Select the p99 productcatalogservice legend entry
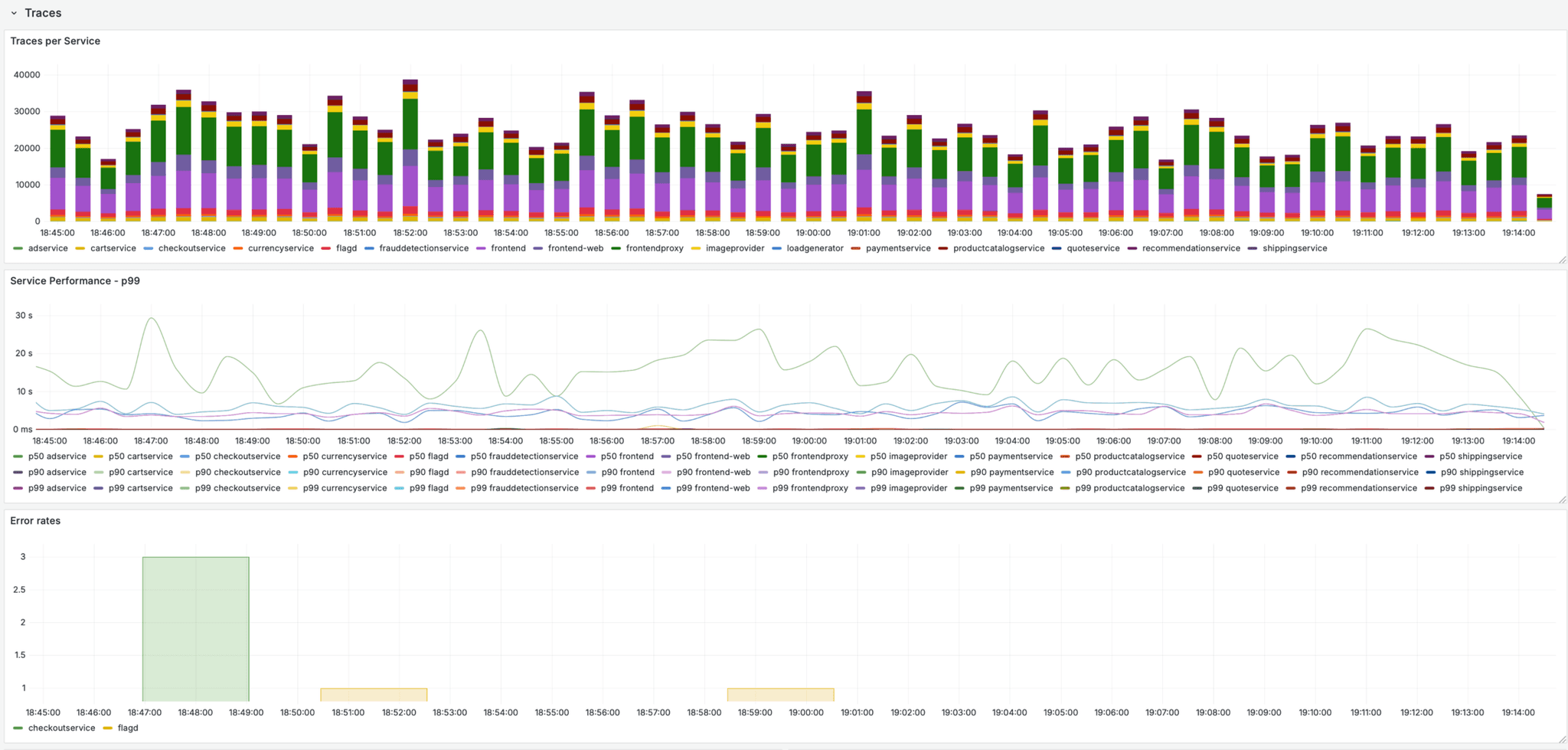This screenshot has width=1568, height=750. (x=1130, y=488)
